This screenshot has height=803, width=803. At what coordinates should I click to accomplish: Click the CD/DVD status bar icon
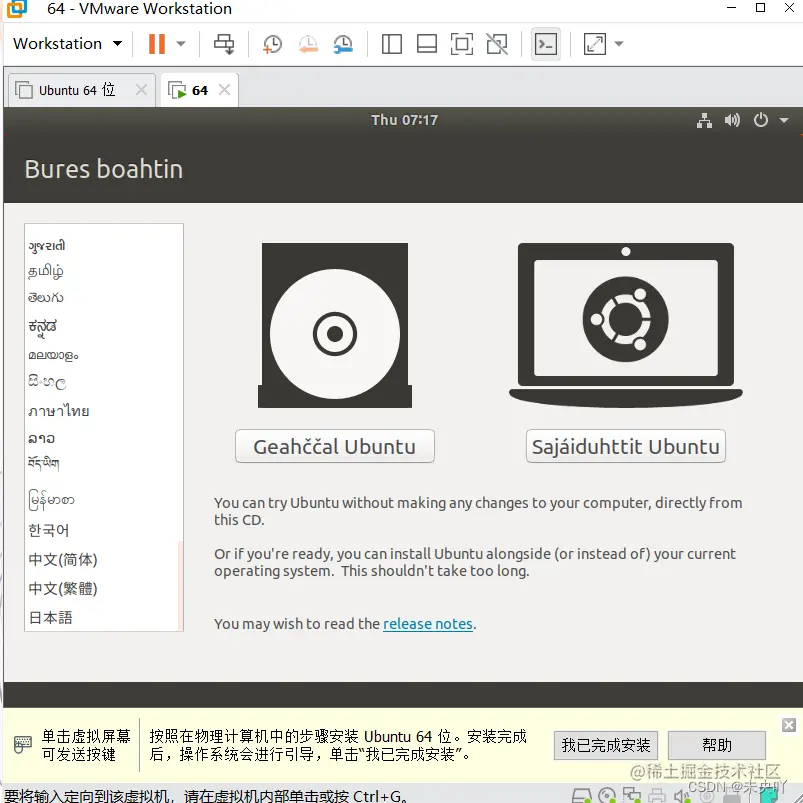[x=607, y=795]
